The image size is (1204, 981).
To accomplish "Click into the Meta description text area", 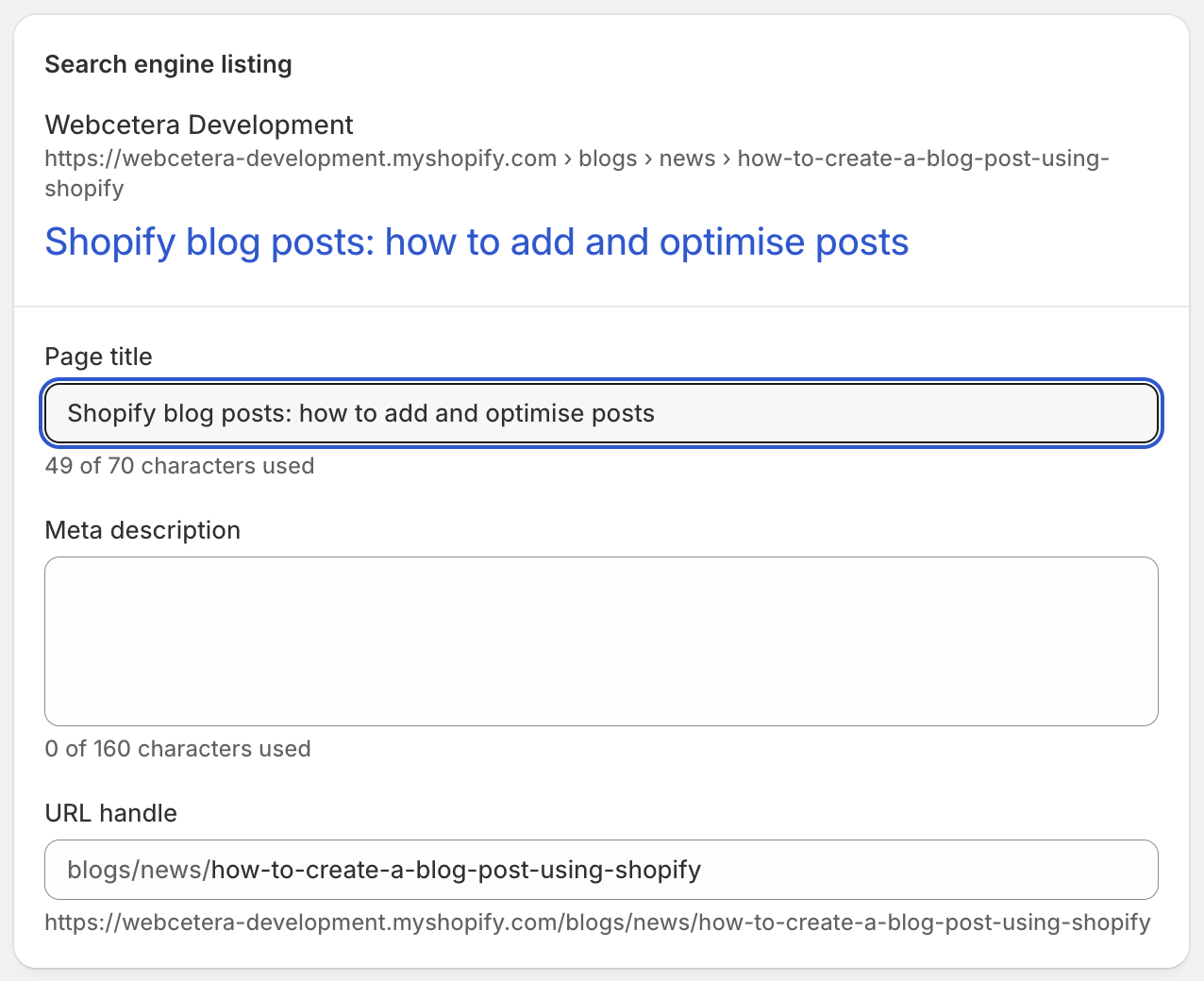I will pyautogui.click(x=601, y=641).
